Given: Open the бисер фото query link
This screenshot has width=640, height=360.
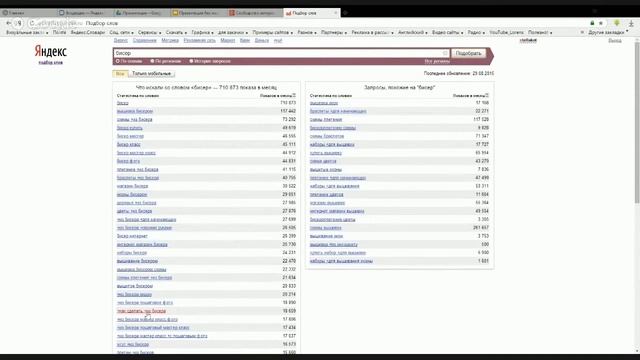Looking at the screenshot, I should click(128, 161).
